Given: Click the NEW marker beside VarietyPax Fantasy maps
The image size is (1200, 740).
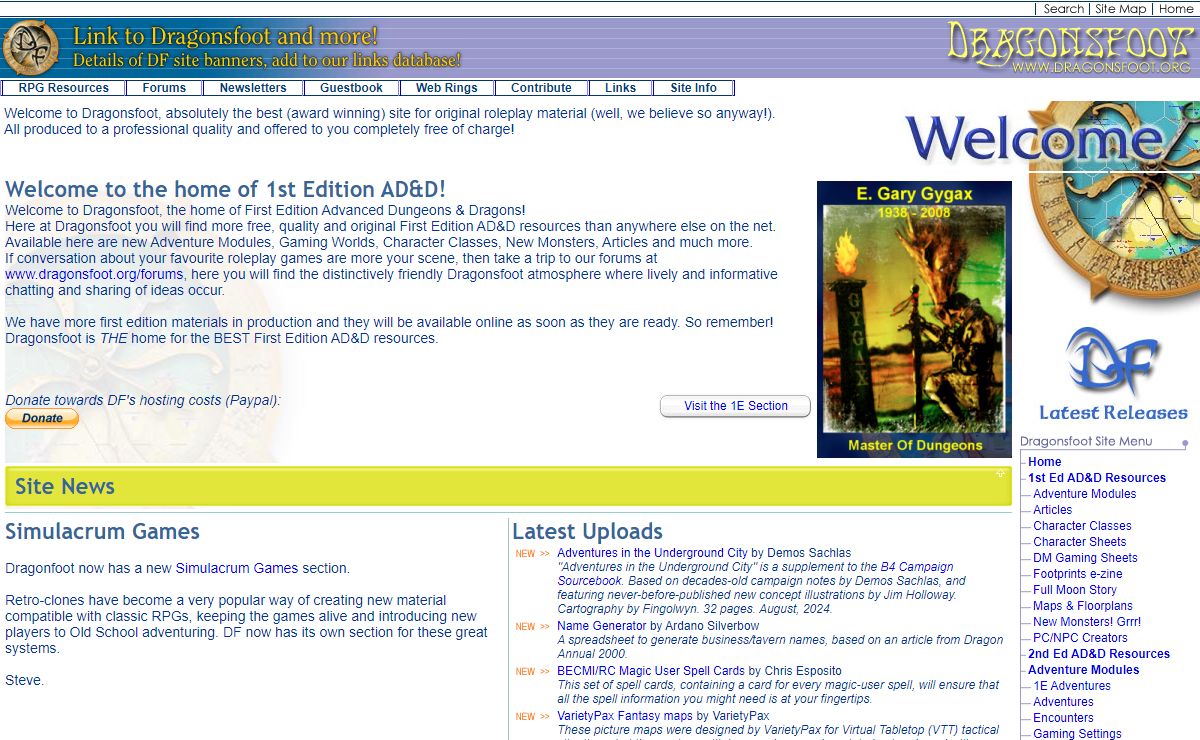Looking at the screenshot, I should pyautogui.click(x=532, y=717).
